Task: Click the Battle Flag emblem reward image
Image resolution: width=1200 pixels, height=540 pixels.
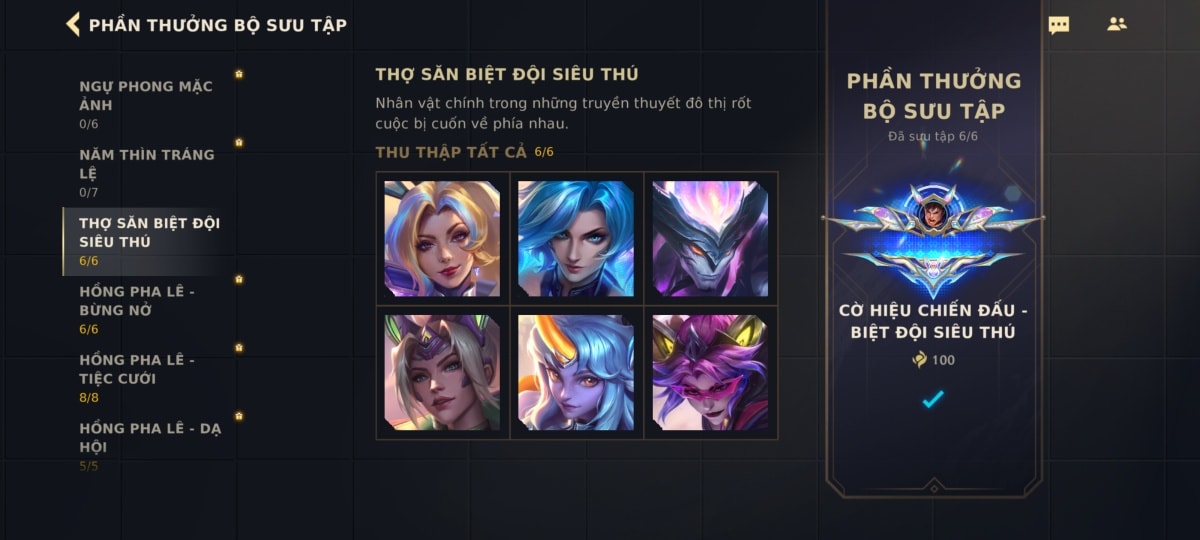Action: (933, 238)
